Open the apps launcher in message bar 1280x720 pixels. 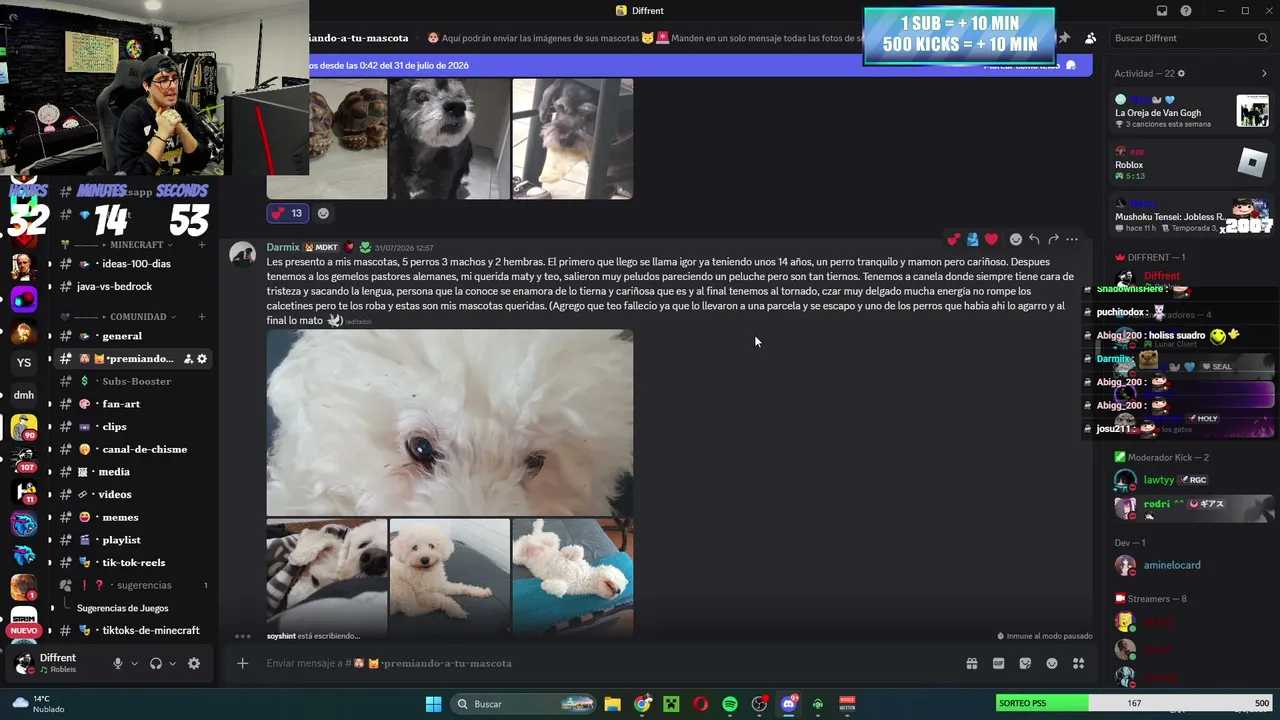click(1078, 663)
